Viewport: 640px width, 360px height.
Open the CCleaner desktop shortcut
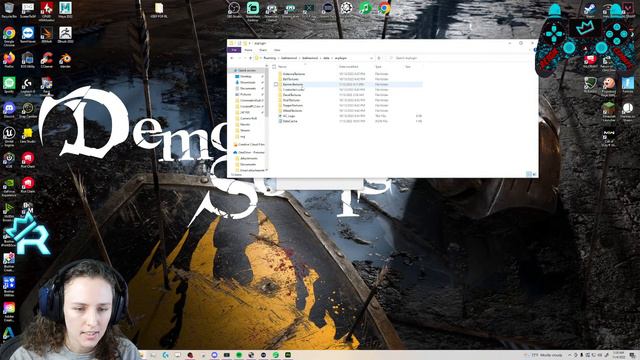pyautogui.click(x=47, y=60)
